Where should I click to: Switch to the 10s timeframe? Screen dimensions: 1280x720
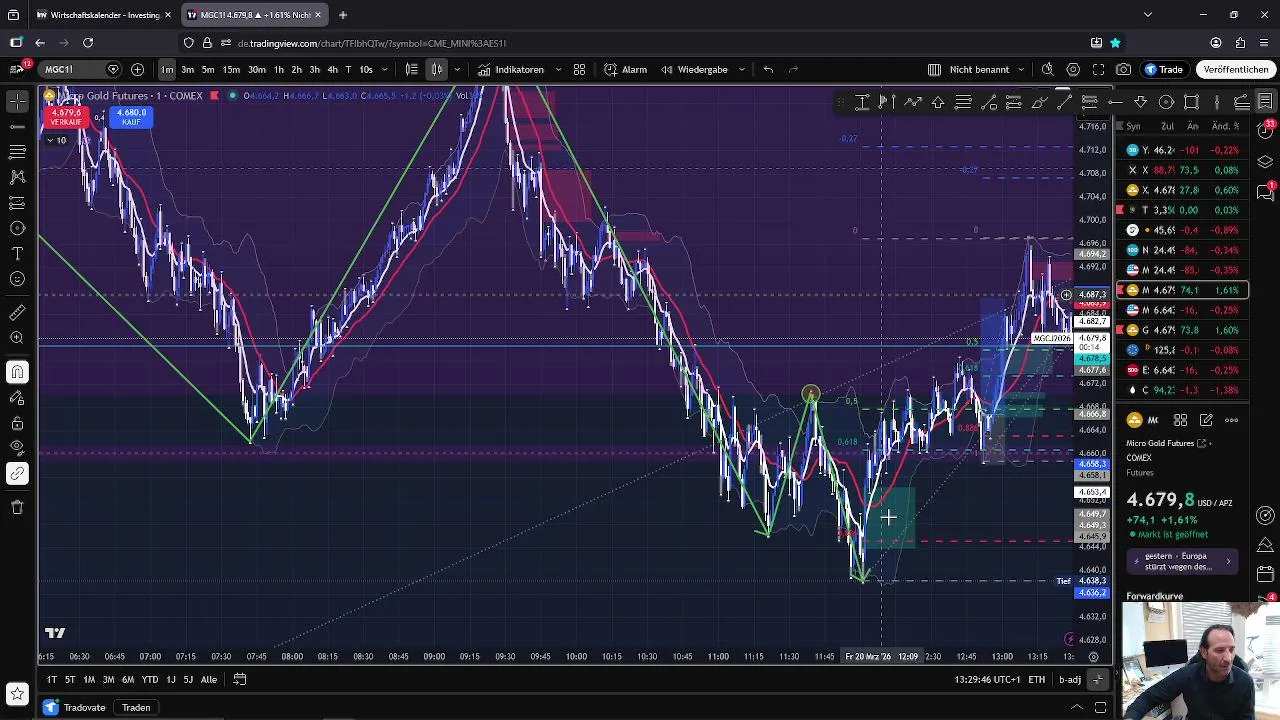366,69
